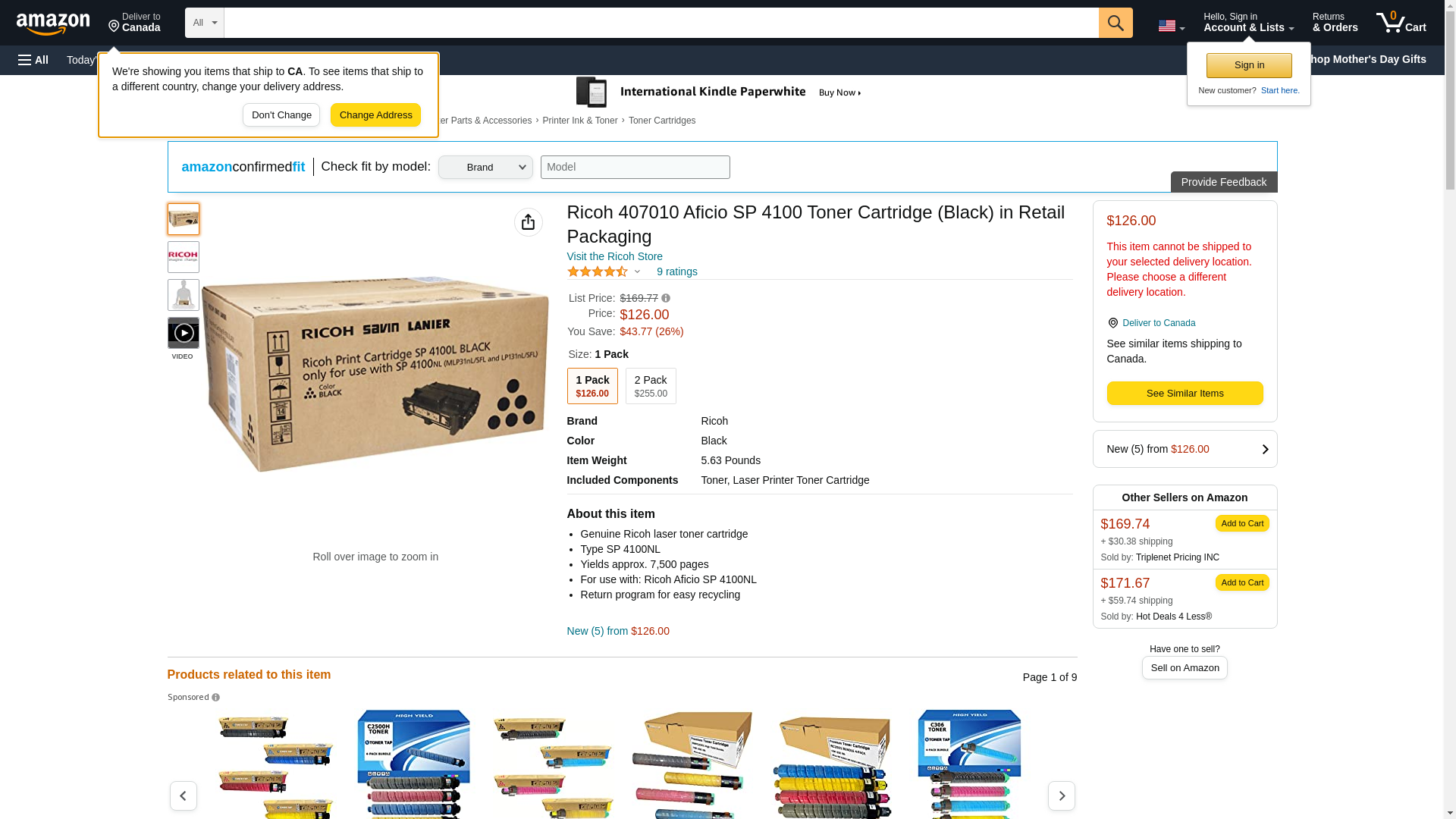The height and width of the screenshot is (819, 1456).
Task: Open the Brand dropdown for fit check
Action: 485,168
